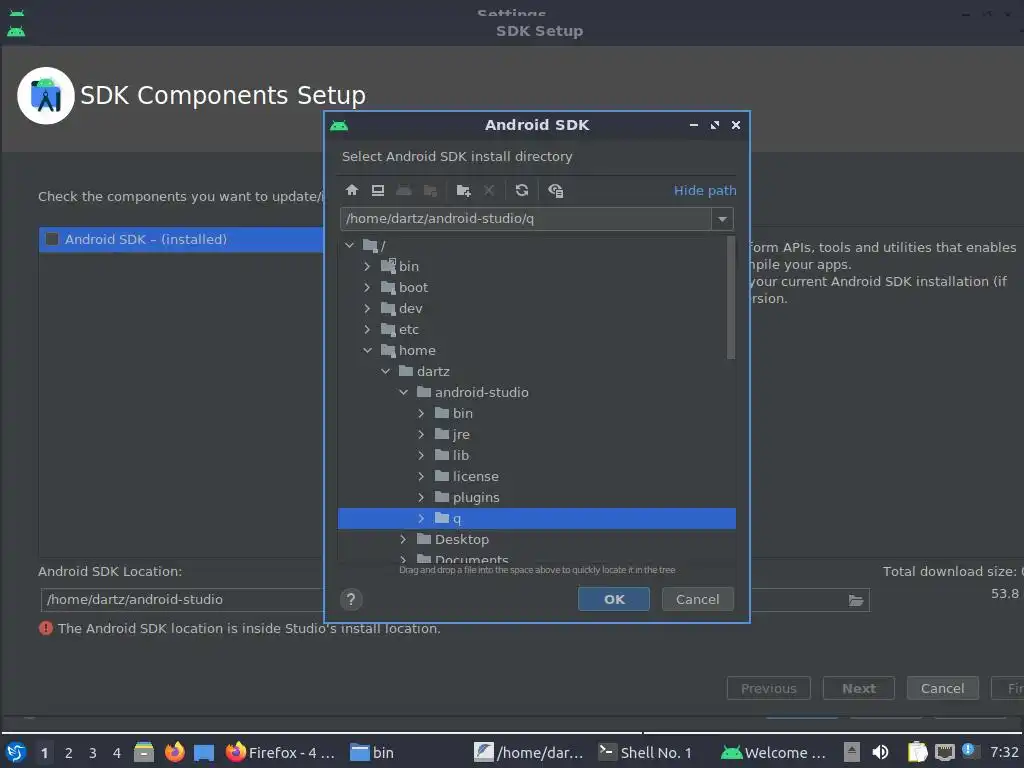This screenshot has width=1024, height=768.
Task: Toggle show hidden files icon
Action: tap(555, 190)
